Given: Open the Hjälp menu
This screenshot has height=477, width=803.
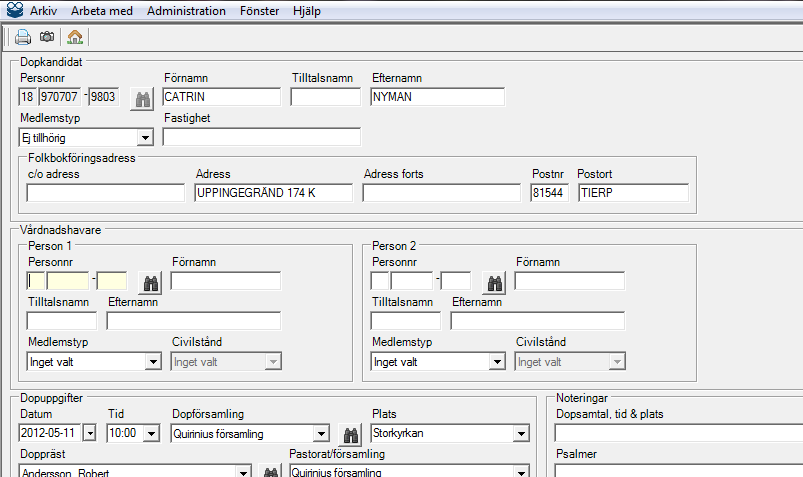Looking at the screenshot, I should point(307,11).
